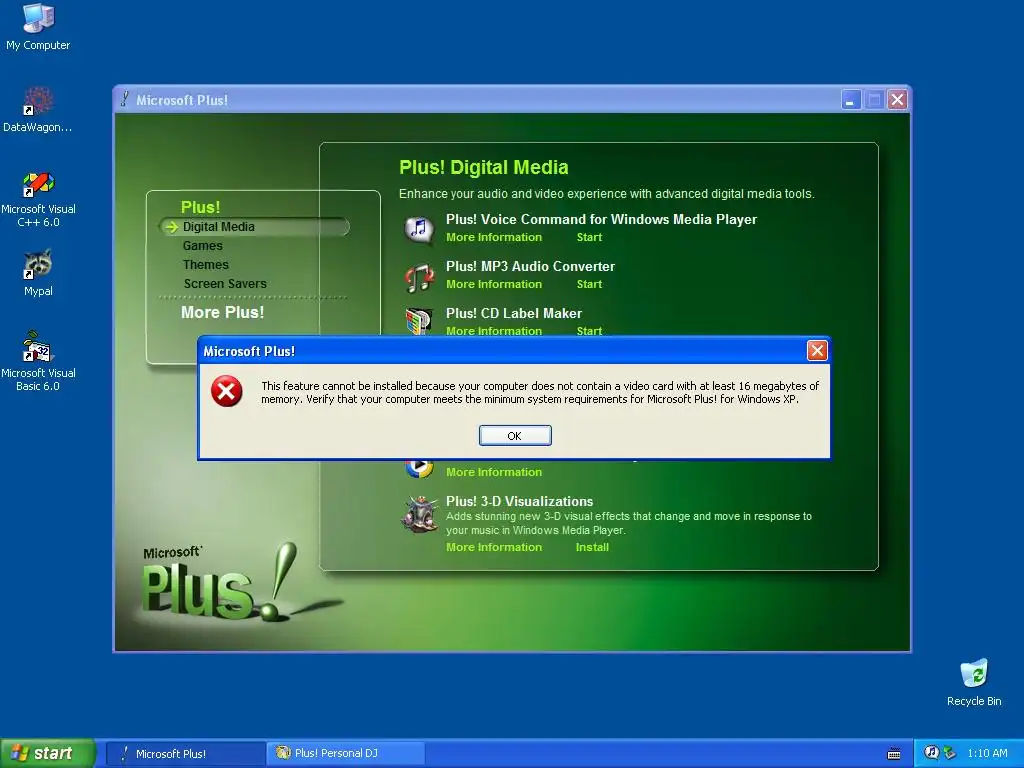Open More Information for CD Label Maker

494,330
